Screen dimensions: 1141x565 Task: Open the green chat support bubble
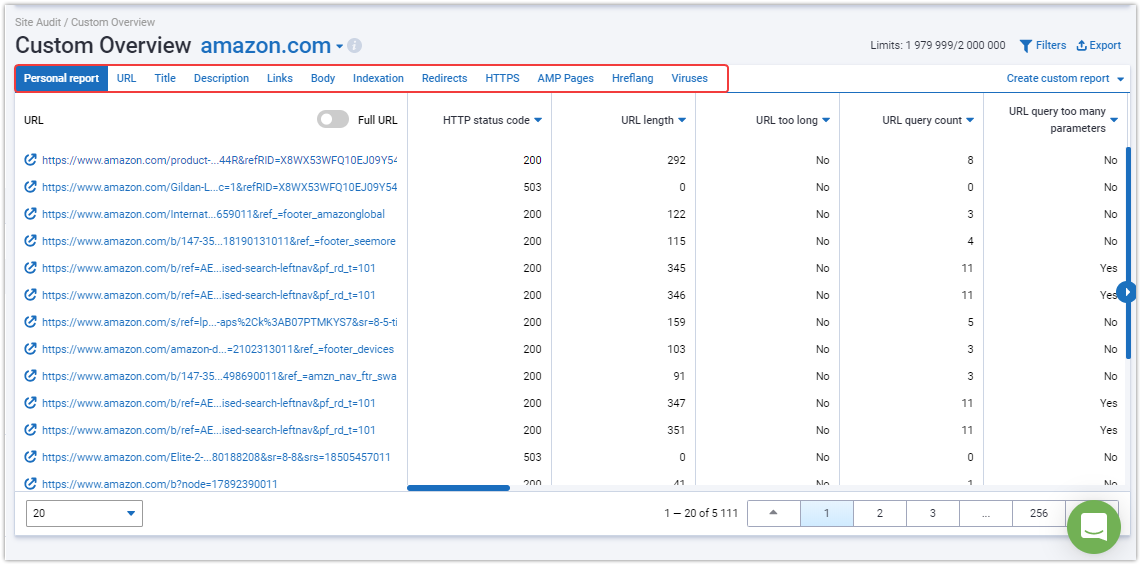[1094, 527]
